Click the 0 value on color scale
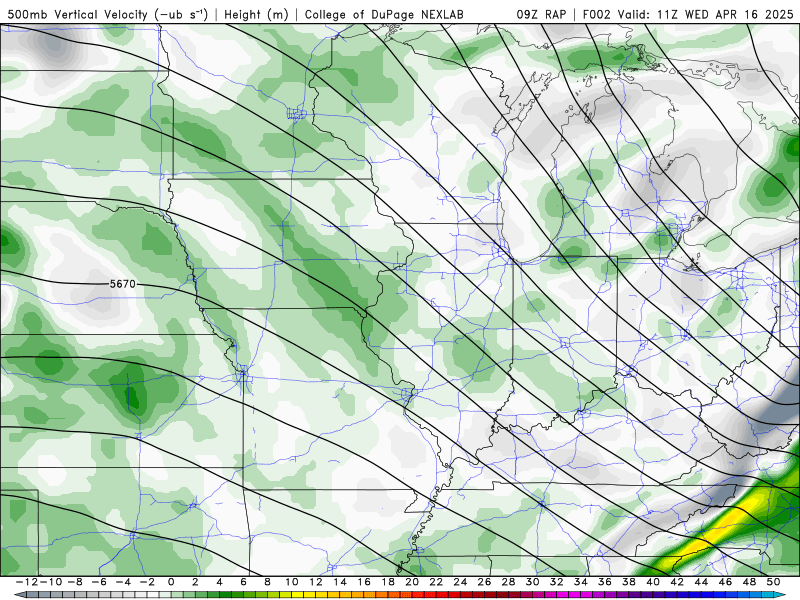 (x=171, y=582)
